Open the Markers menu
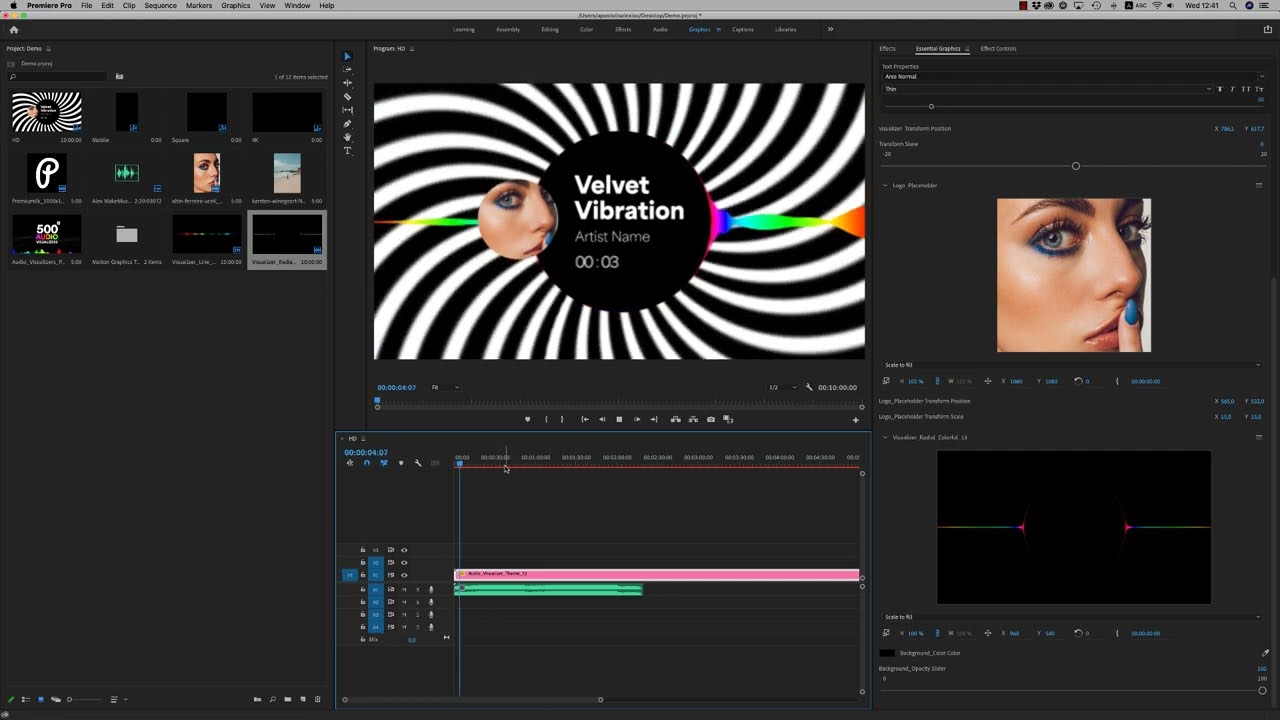Viewport: 1280px width, 720px height. tap(199, 6)
